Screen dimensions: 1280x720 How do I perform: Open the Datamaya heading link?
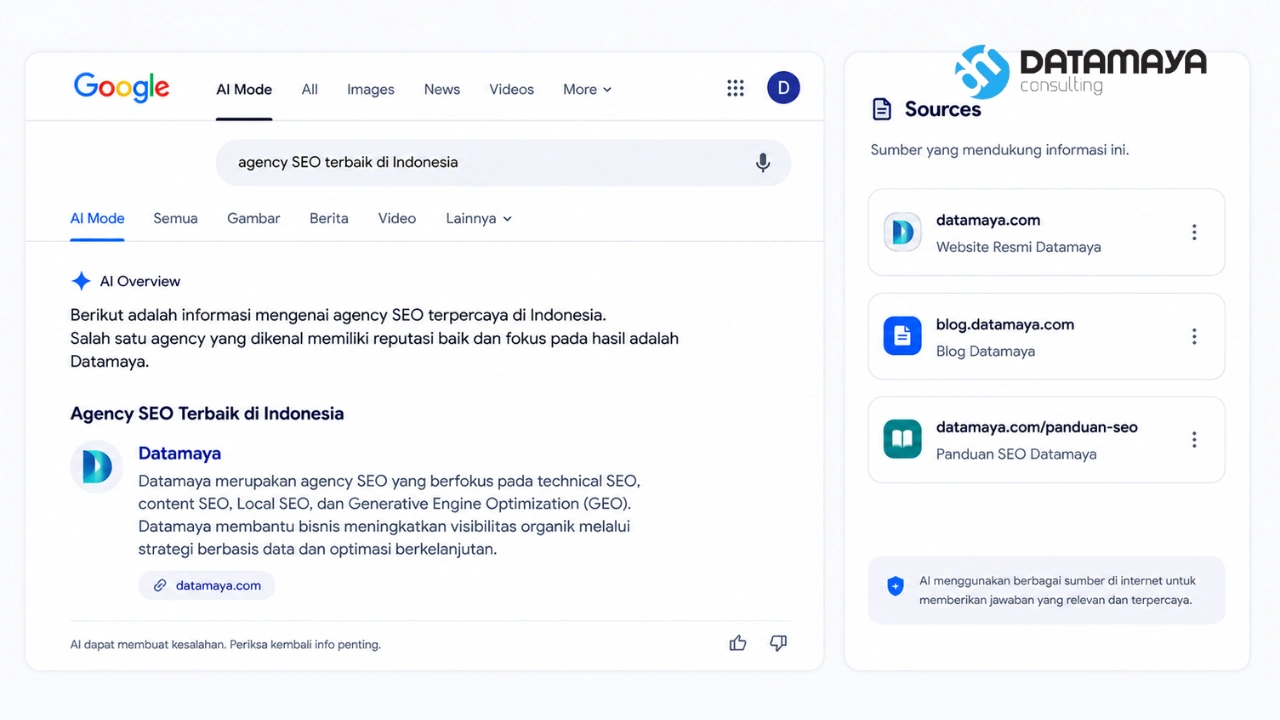(180, 453)
